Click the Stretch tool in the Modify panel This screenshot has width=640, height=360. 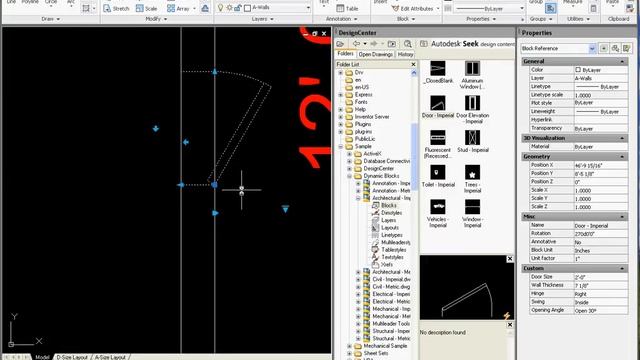click(x=116, y=8)
